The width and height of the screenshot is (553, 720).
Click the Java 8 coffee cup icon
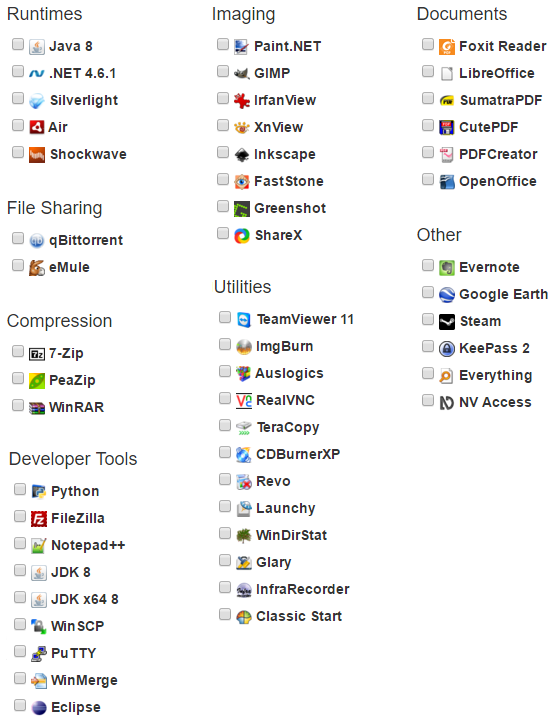point(37,46)
